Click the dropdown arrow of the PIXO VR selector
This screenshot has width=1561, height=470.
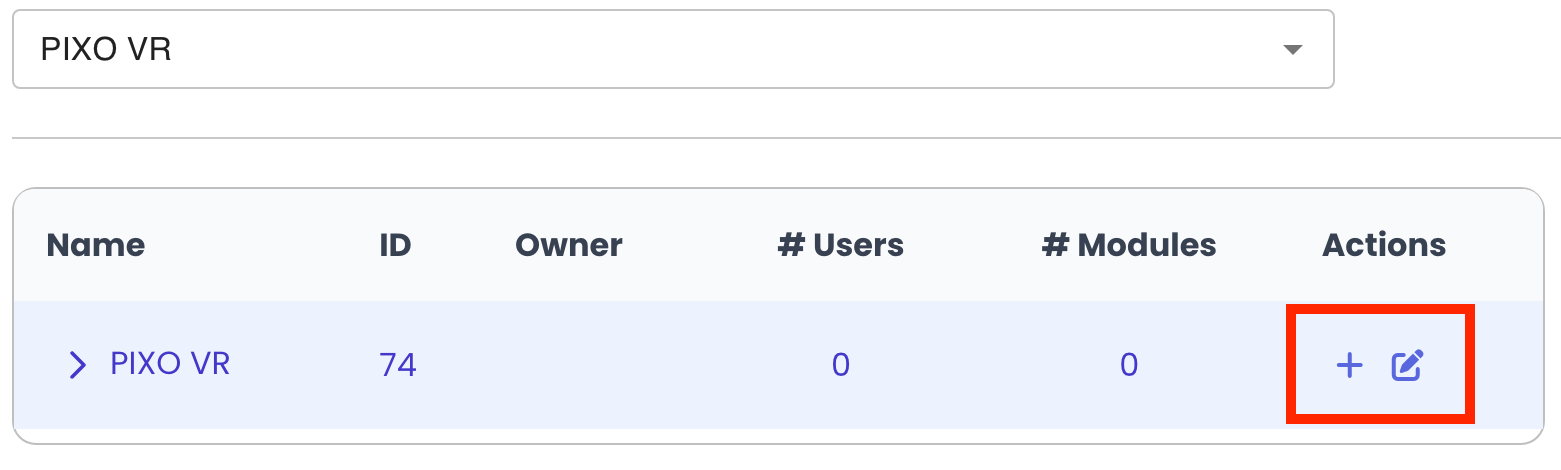[1292, 49]
